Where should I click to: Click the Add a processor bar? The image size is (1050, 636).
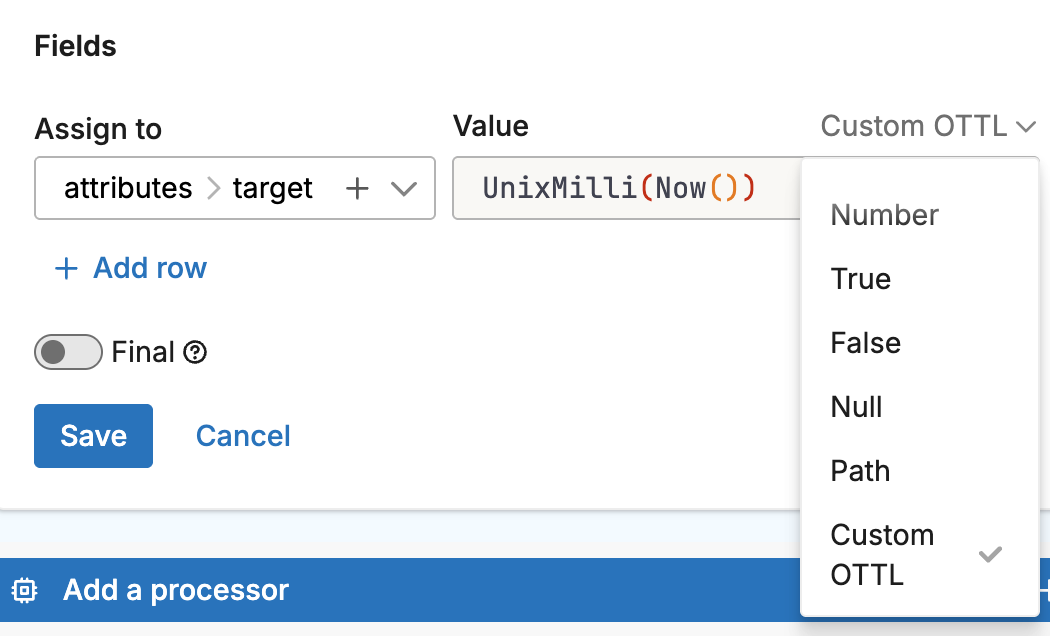pos(400,590)
